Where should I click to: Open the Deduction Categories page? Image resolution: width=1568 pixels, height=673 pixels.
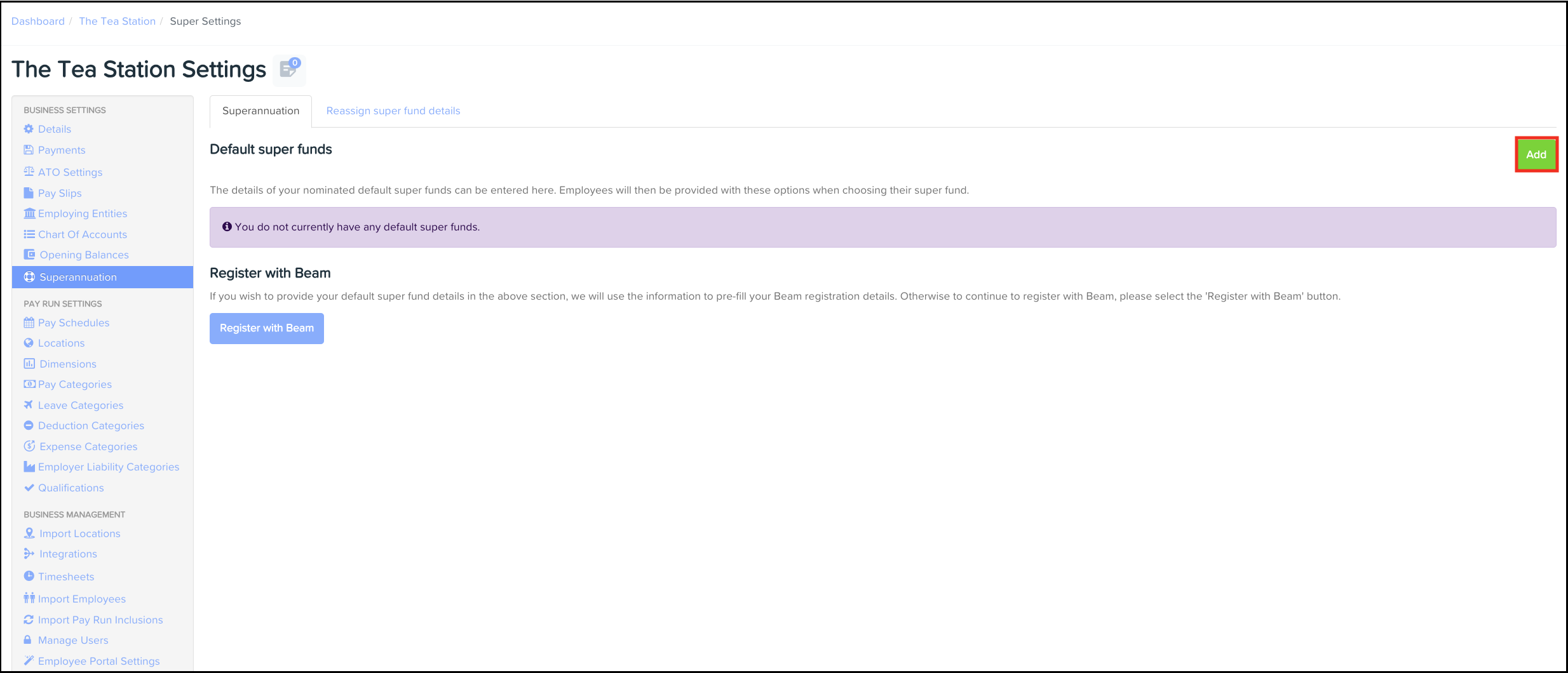[91, 425]
